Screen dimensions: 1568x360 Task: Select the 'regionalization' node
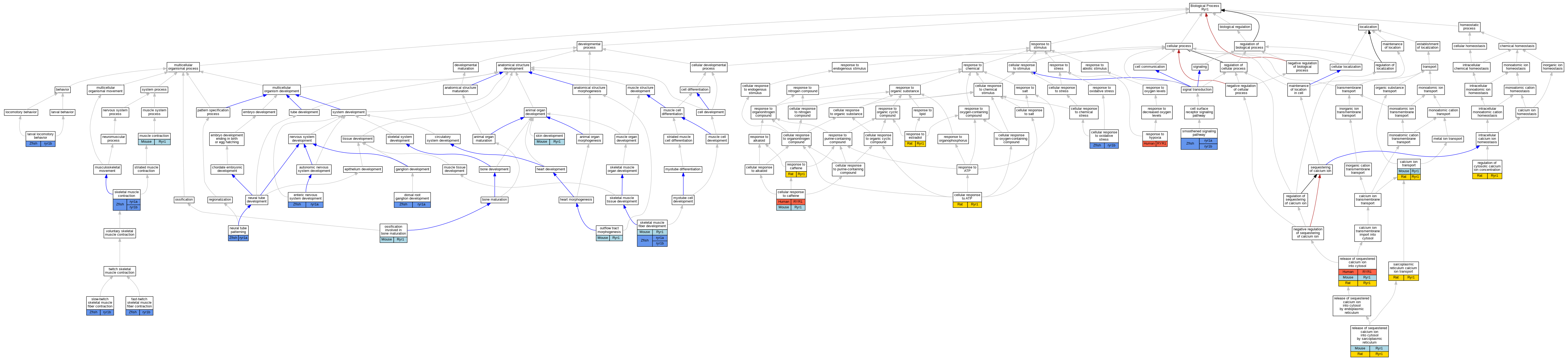pyautogui.click(x=220, y=200)
